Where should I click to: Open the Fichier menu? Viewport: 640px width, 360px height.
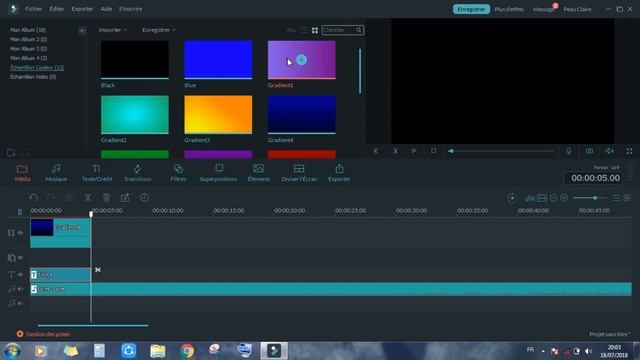tap(33, 9)
